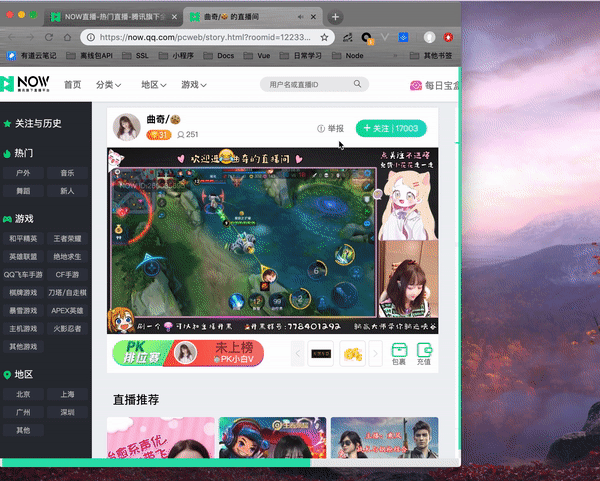Open the 小程序 bookmark folder
The width and height of the screenshot is (600, 481).
coord(176,55)
